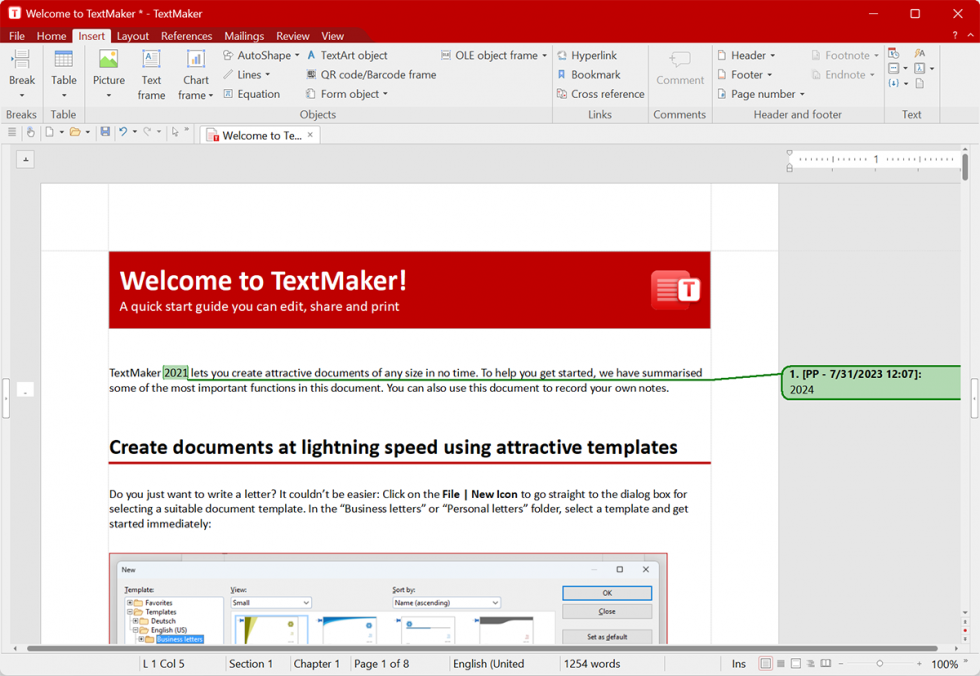Screen dimensions: 980x676
Task: Switch to the Review ribbon tab
Action: 292,35
